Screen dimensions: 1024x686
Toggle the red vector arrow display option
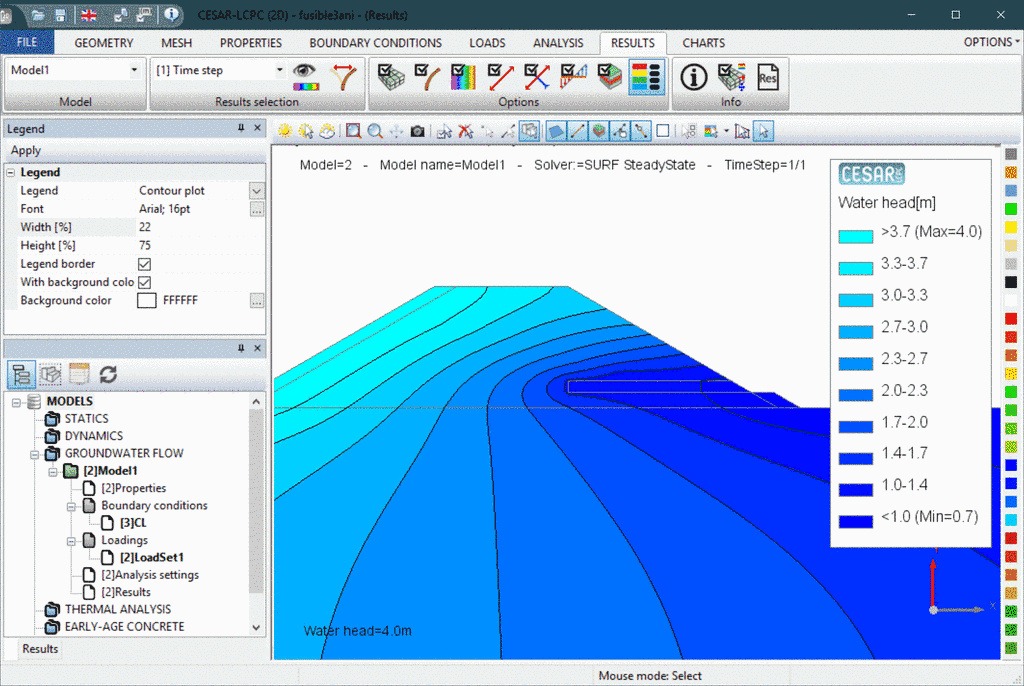pyautogui.click(x=500, y=76)
